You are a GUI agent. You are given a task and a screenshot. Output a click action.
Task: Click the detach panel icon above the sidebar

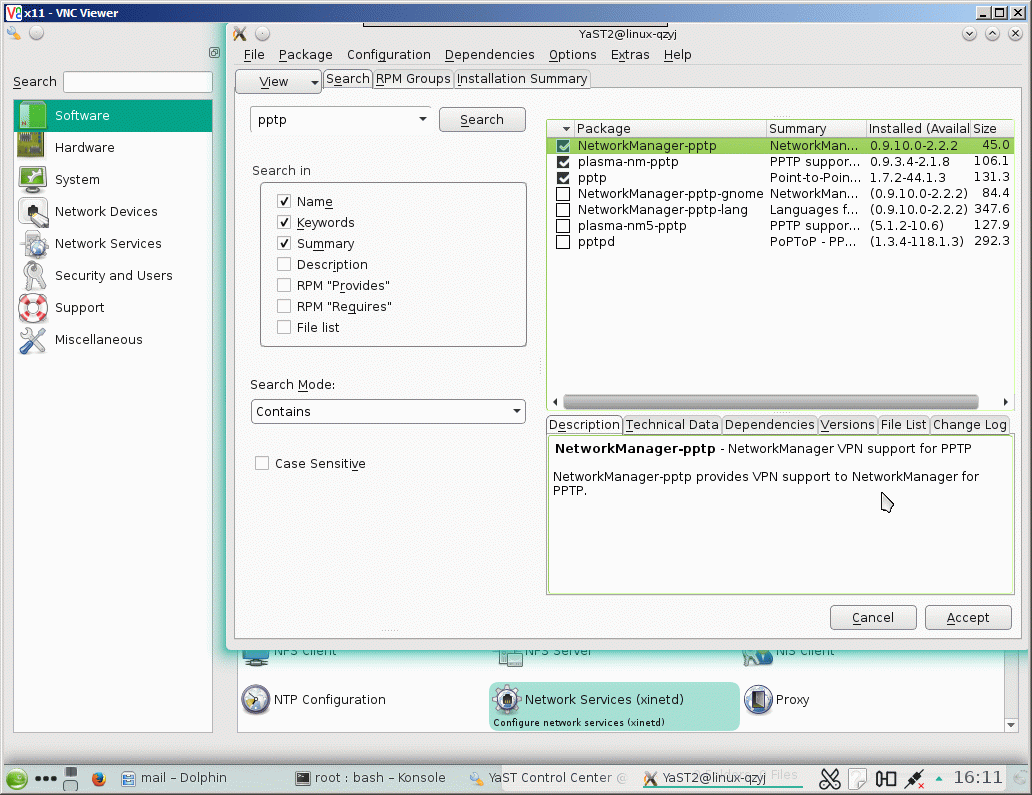point(215,53)
